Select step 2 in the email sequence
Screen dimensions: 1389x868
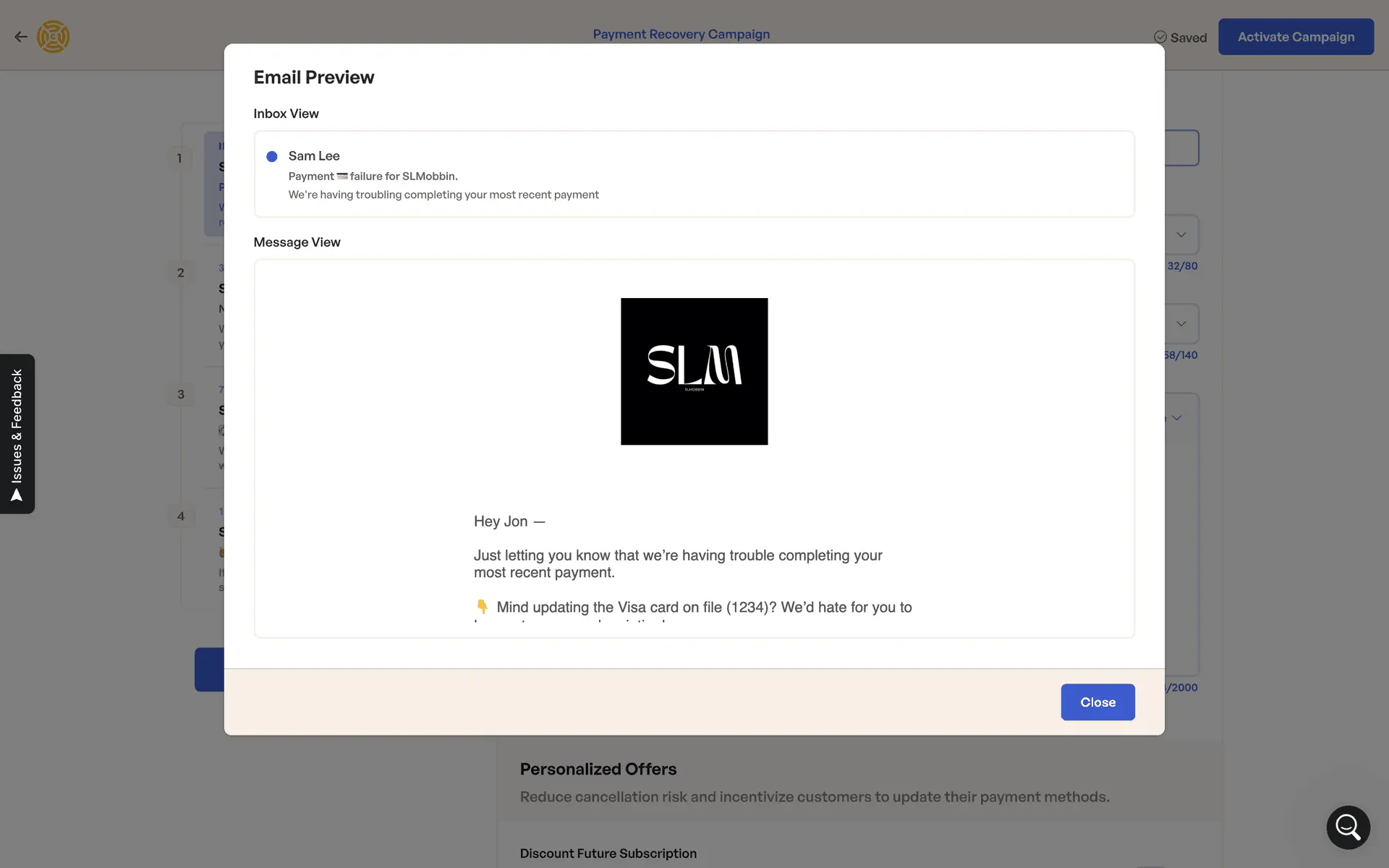click(x=181, y=273)
